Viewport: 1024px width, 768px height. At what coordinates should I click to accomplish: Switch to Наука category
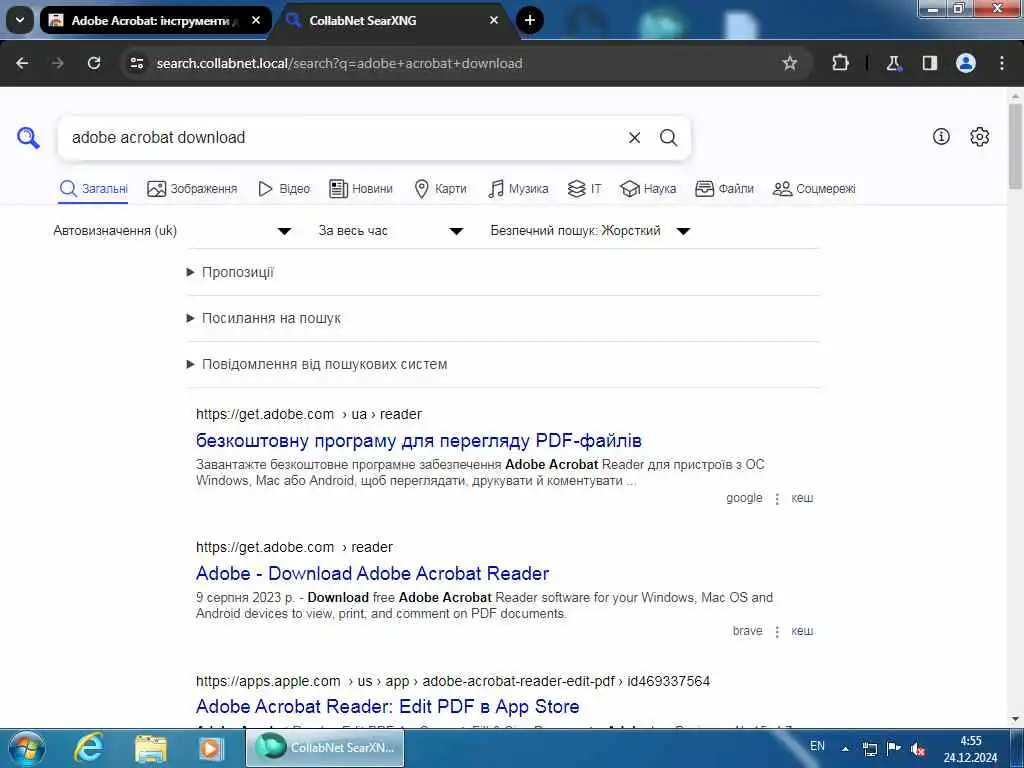(648, 189)
